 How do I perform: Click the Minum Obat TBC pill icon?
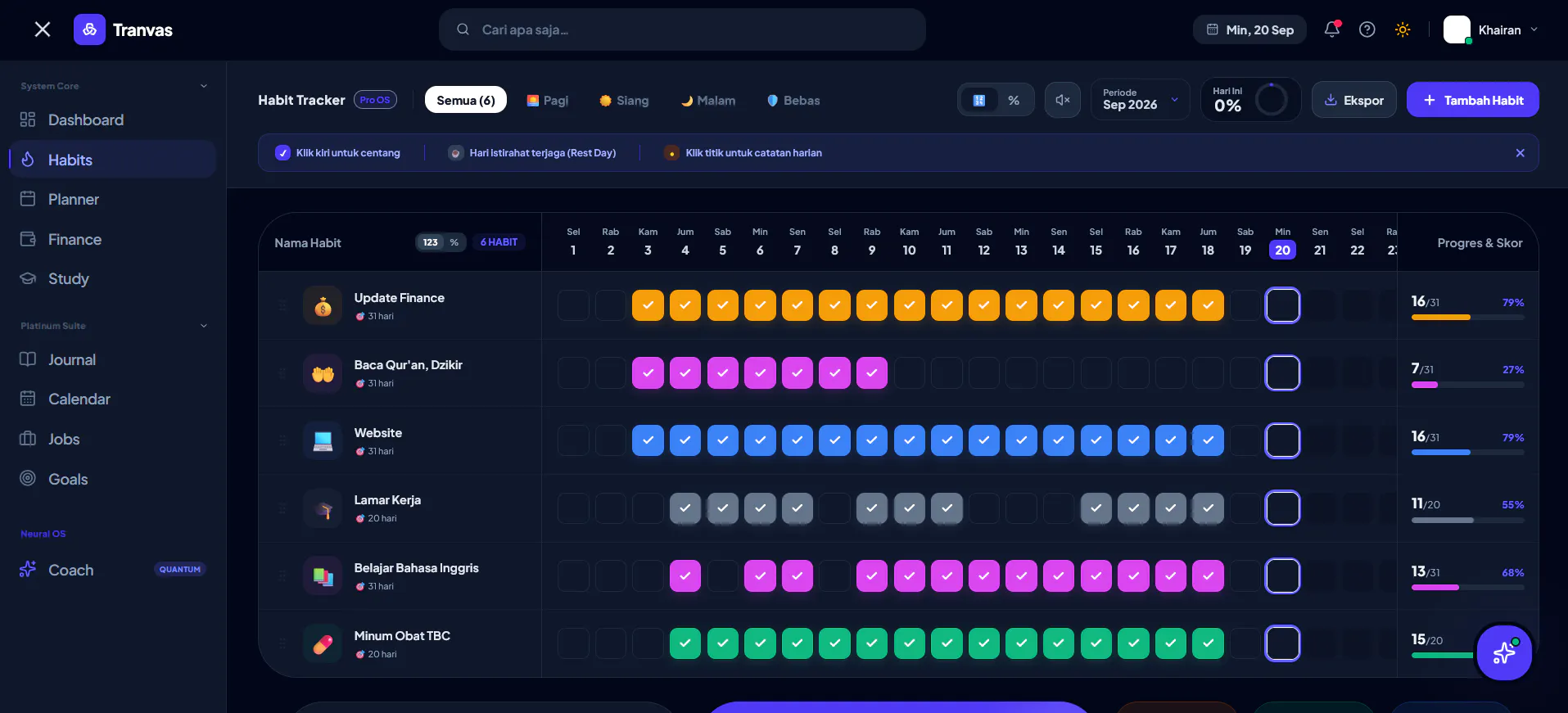click(323, 643)
